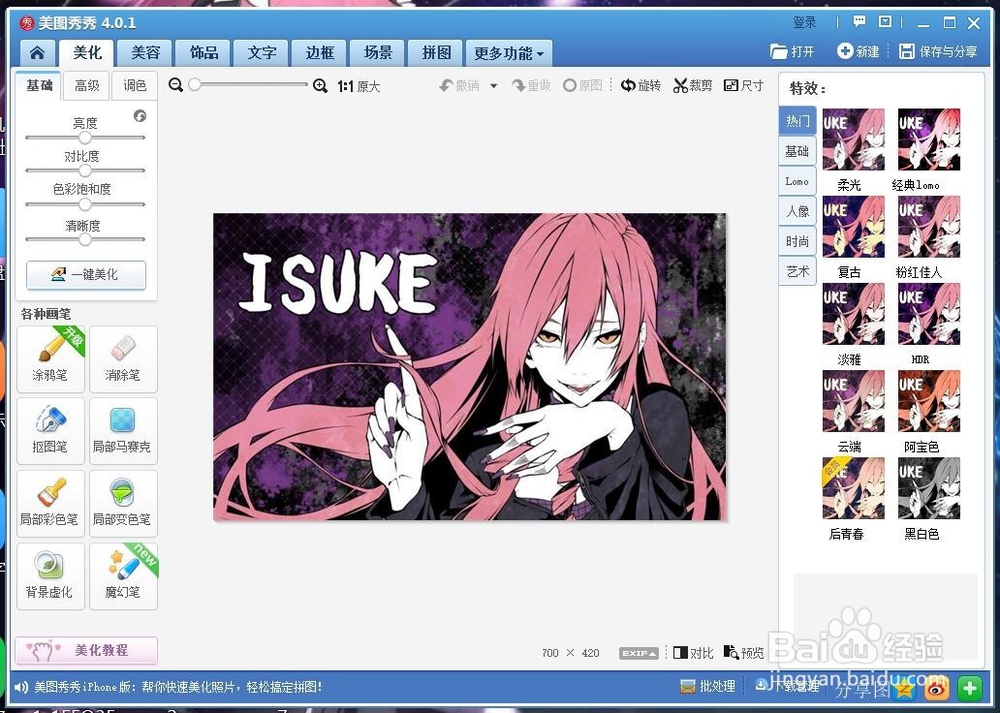Viewport: 1000px width, 713px height.
Task: Click the 打开 open file icon
Action: pyautogui.click(x=792, y=52)
